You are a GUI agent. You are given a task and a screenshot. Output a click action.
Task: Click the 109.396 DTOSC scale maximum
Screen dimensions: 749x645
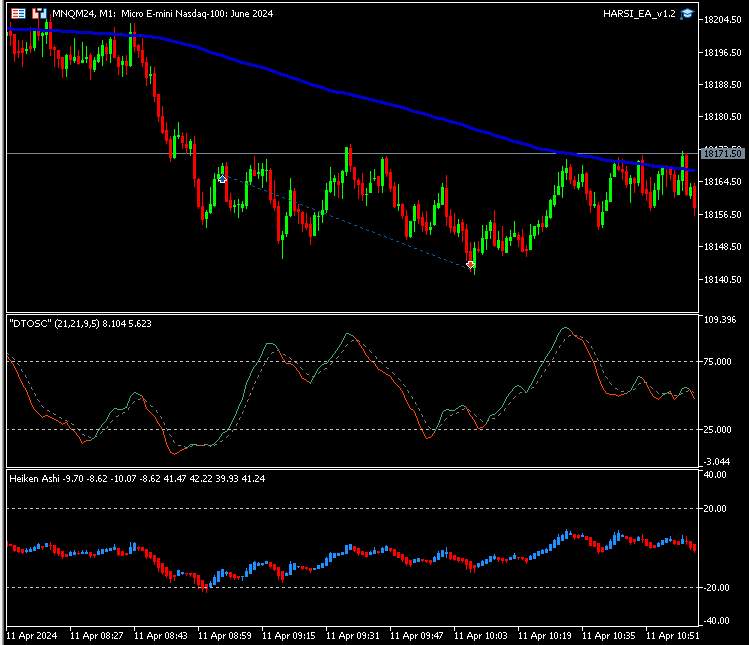tap(720, 320)
